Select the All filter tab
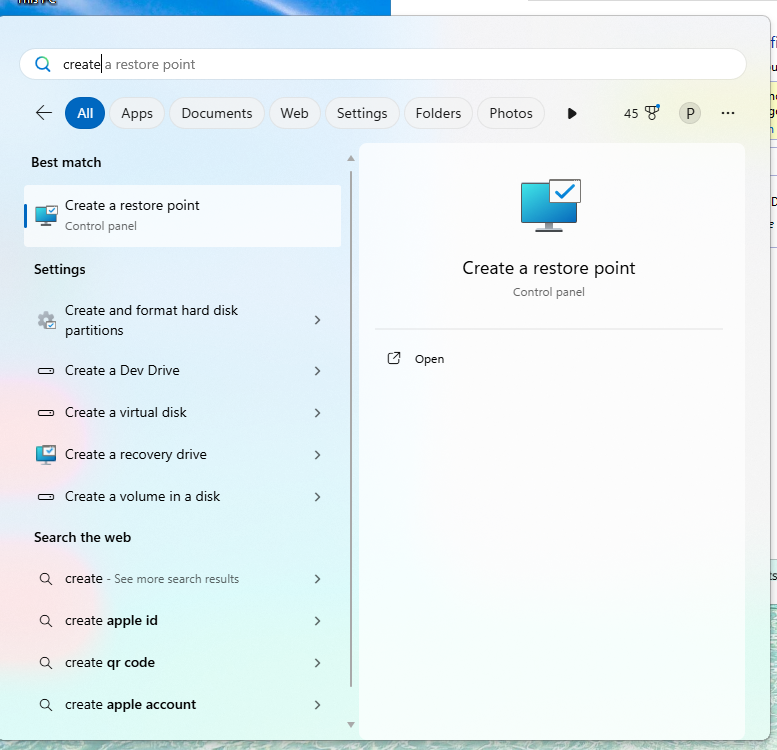 pos(85,113)
